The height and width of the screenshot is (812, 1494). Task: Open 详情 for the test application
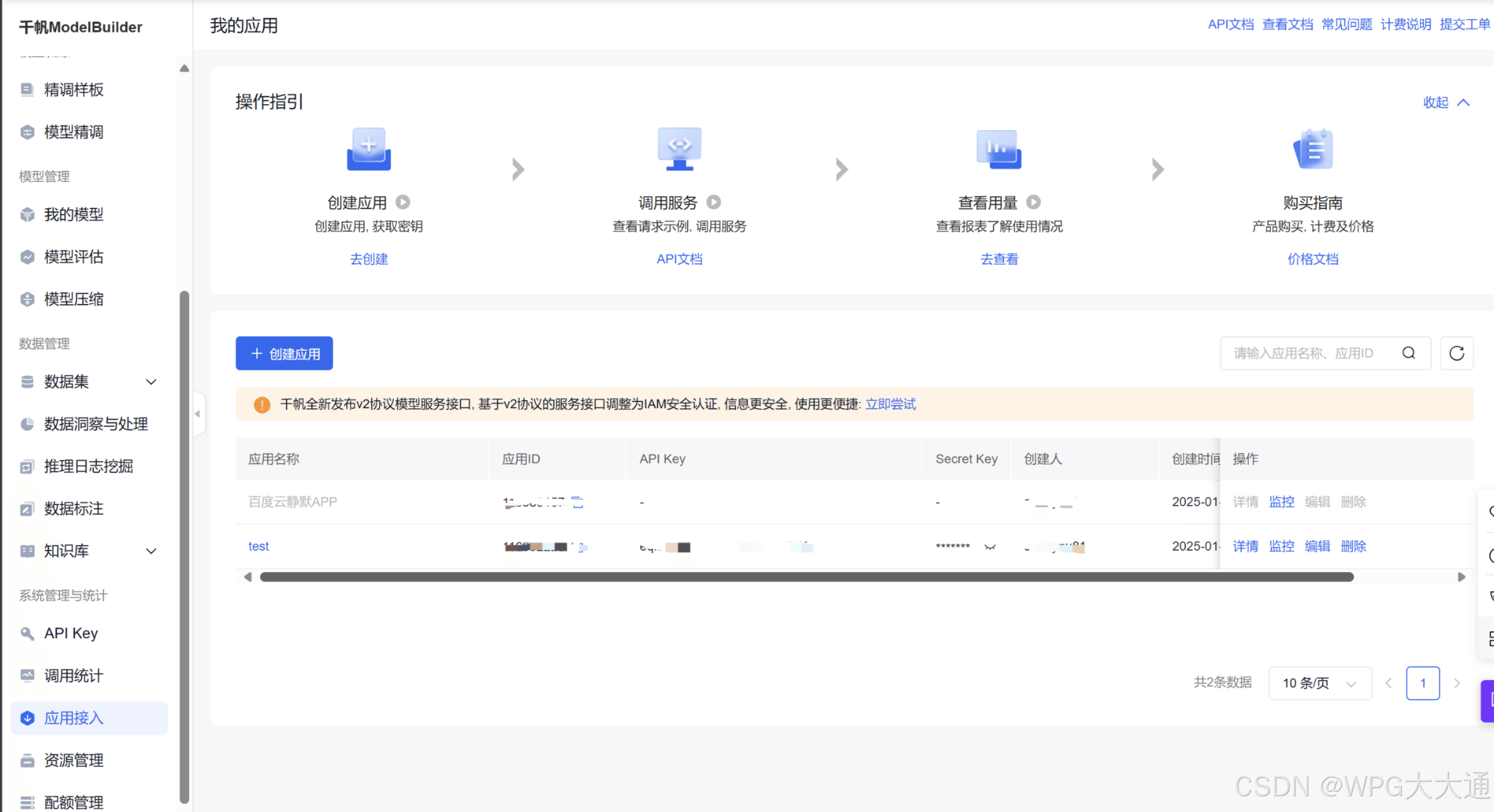pos(1244,547)
